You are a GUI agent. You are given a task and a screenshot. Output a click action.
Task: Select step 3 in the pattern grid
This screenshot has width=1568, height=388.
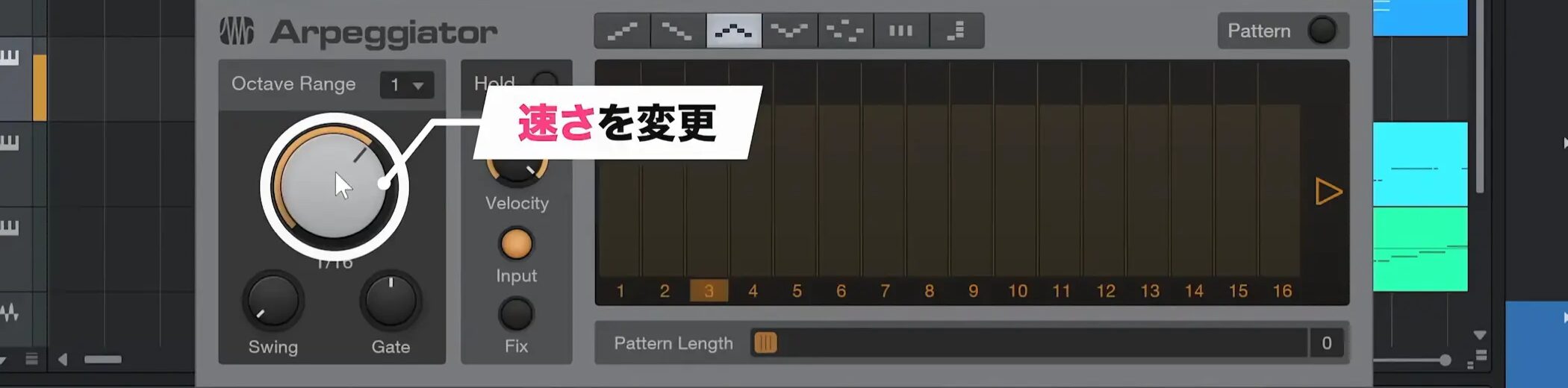pyautogui.click(x=709, y=290)
